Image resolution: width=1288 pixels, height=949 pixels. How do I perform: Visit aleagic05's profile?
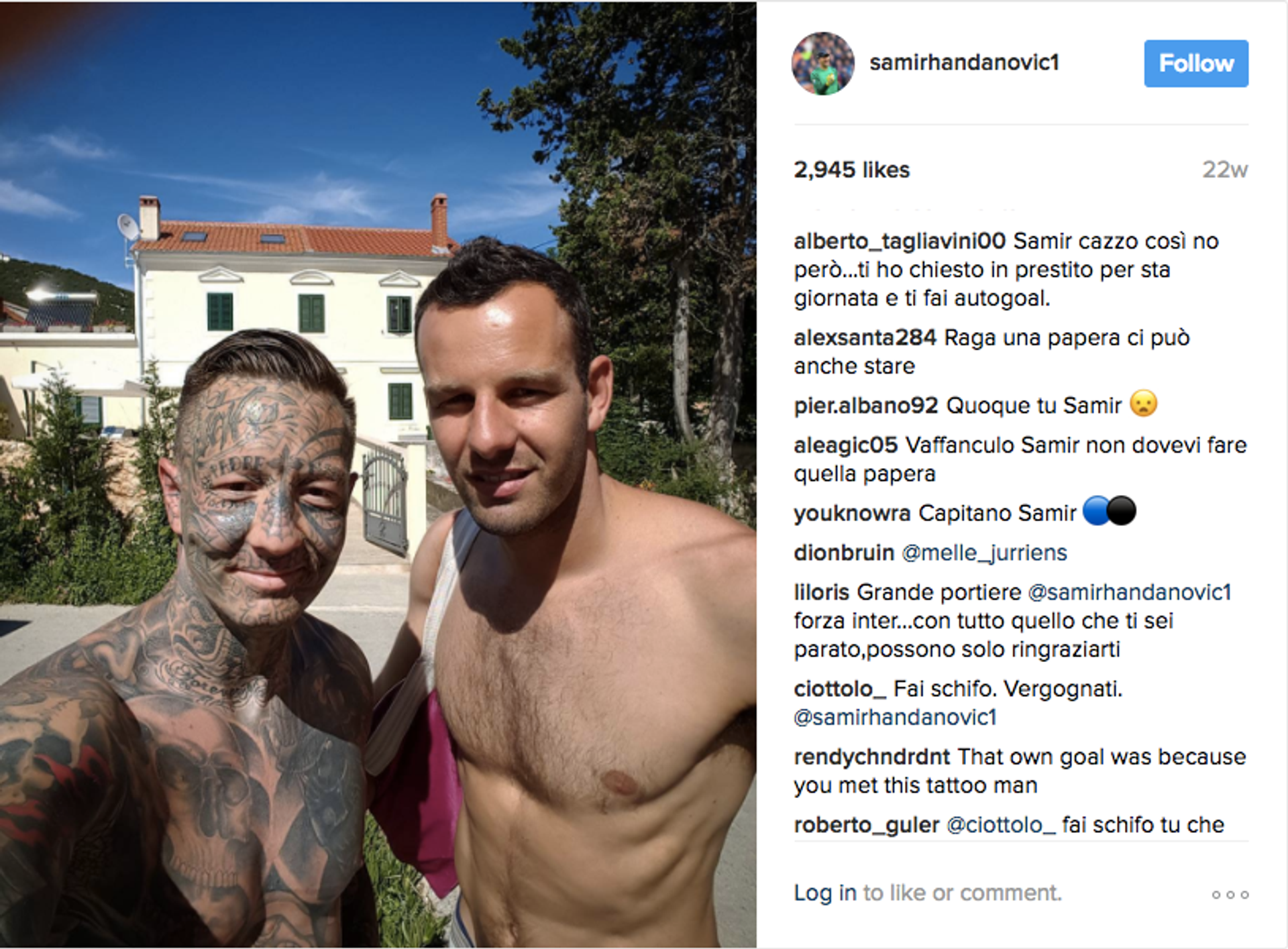845,445
